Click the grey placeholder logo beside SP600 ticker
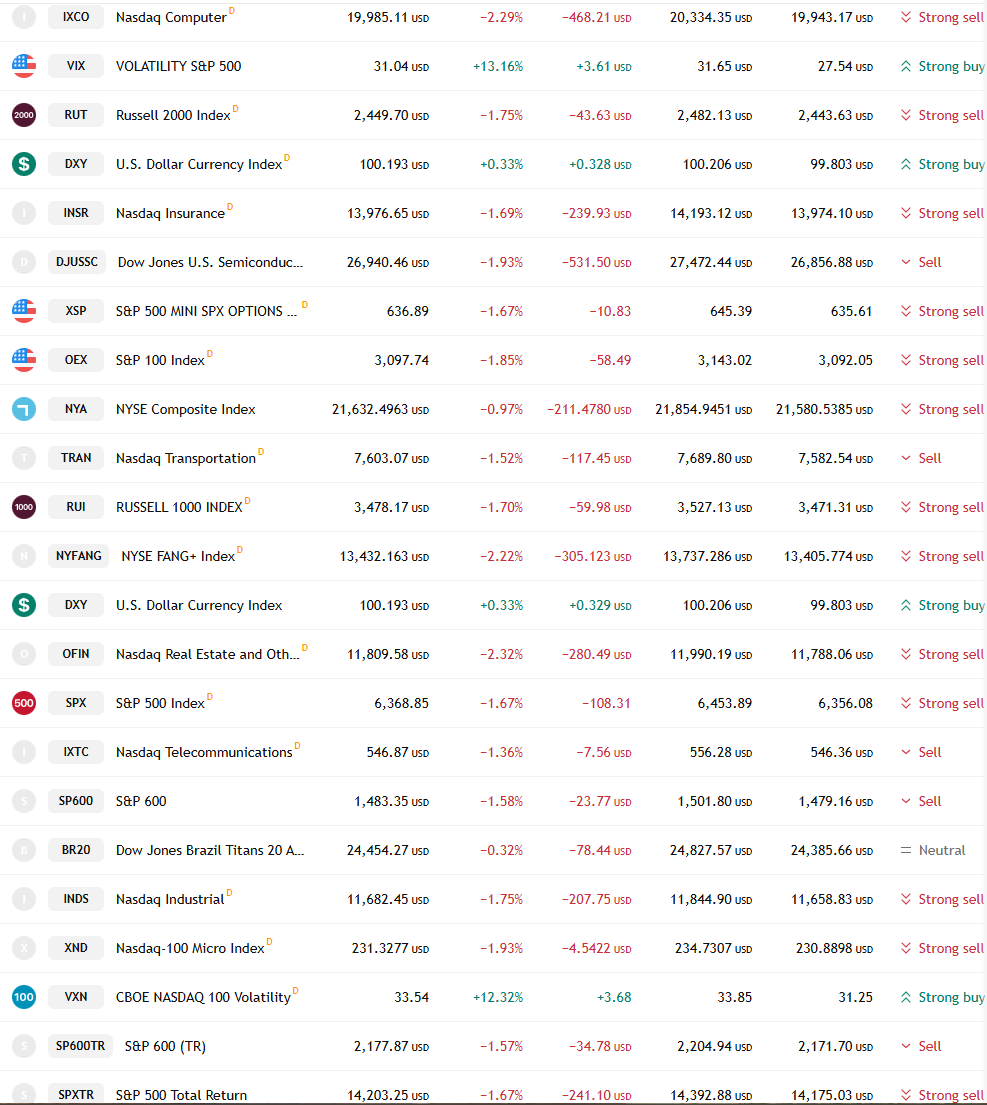 pos(24,801)
